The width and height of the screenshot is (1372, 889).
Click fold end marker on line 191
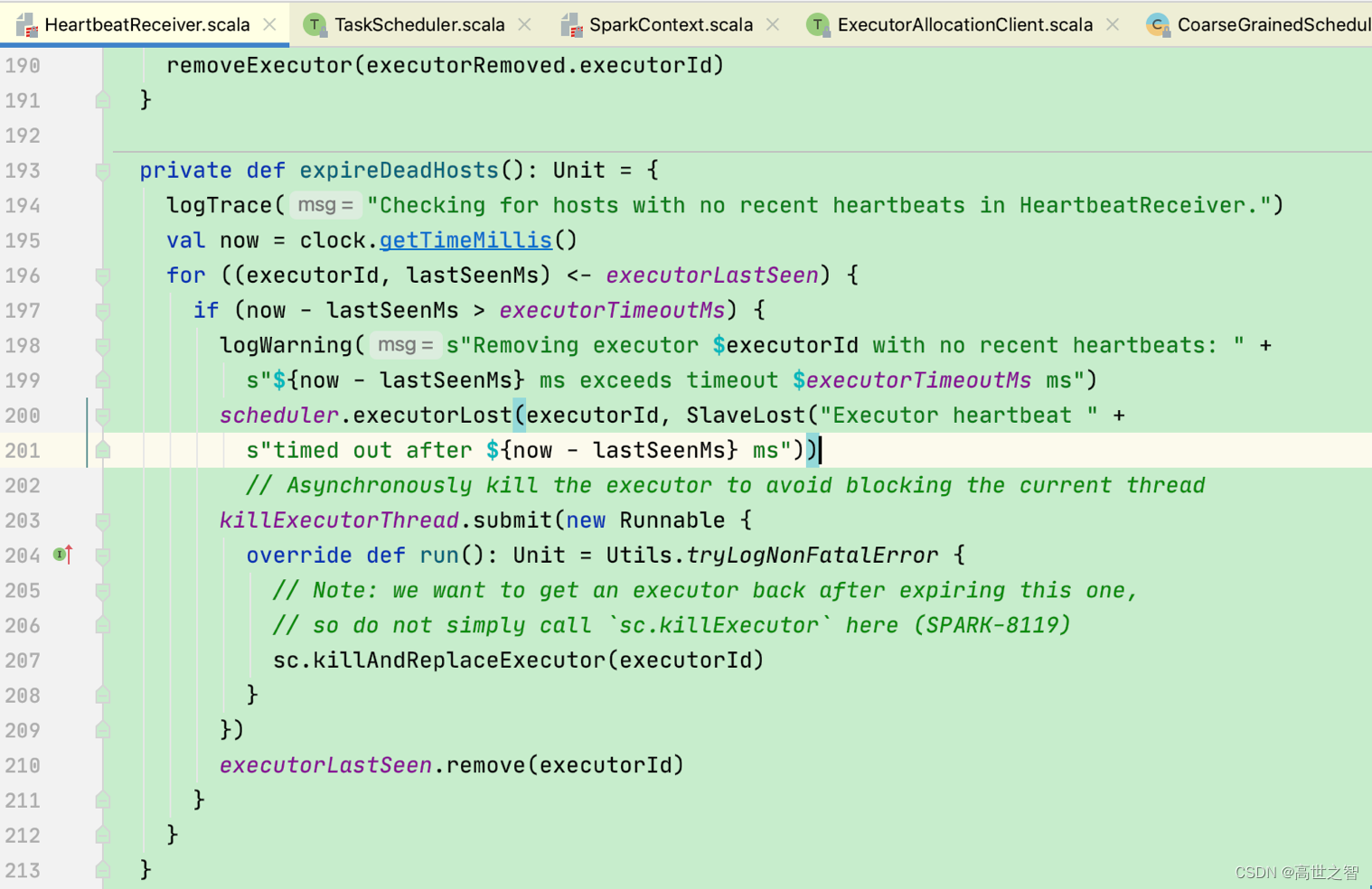(103, 99)
